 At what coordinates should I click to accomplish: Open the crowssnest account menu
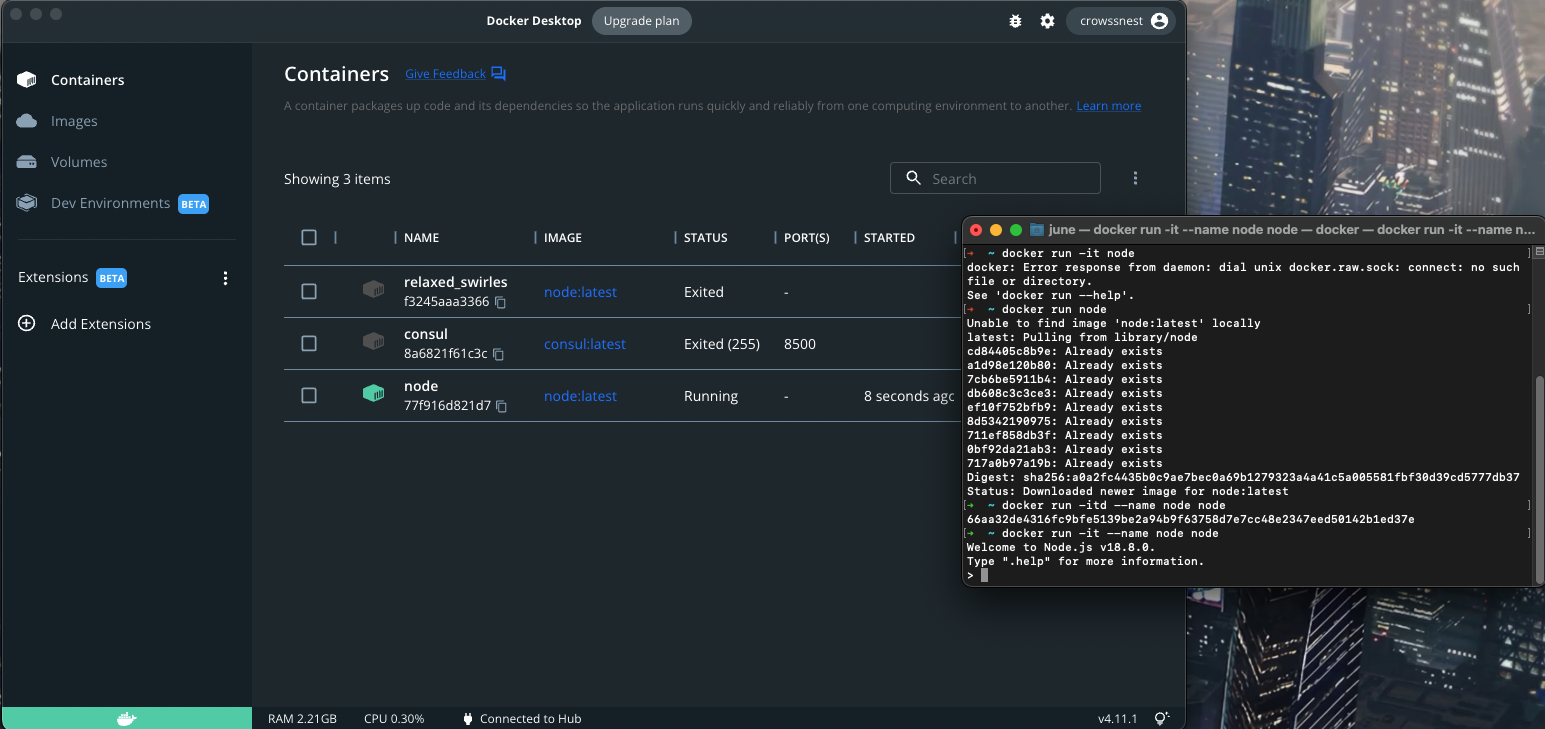point(1121,21)
